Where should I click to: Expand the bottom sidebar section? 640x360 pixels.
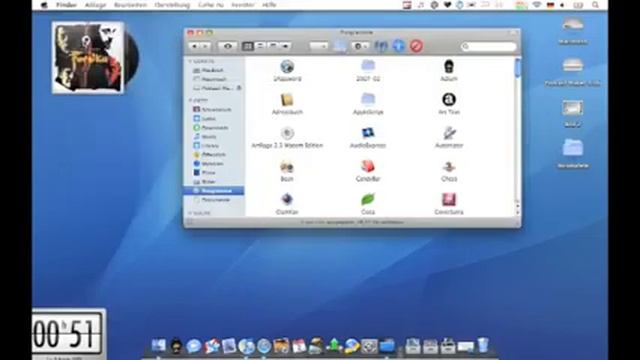click(x=190, y=213)
